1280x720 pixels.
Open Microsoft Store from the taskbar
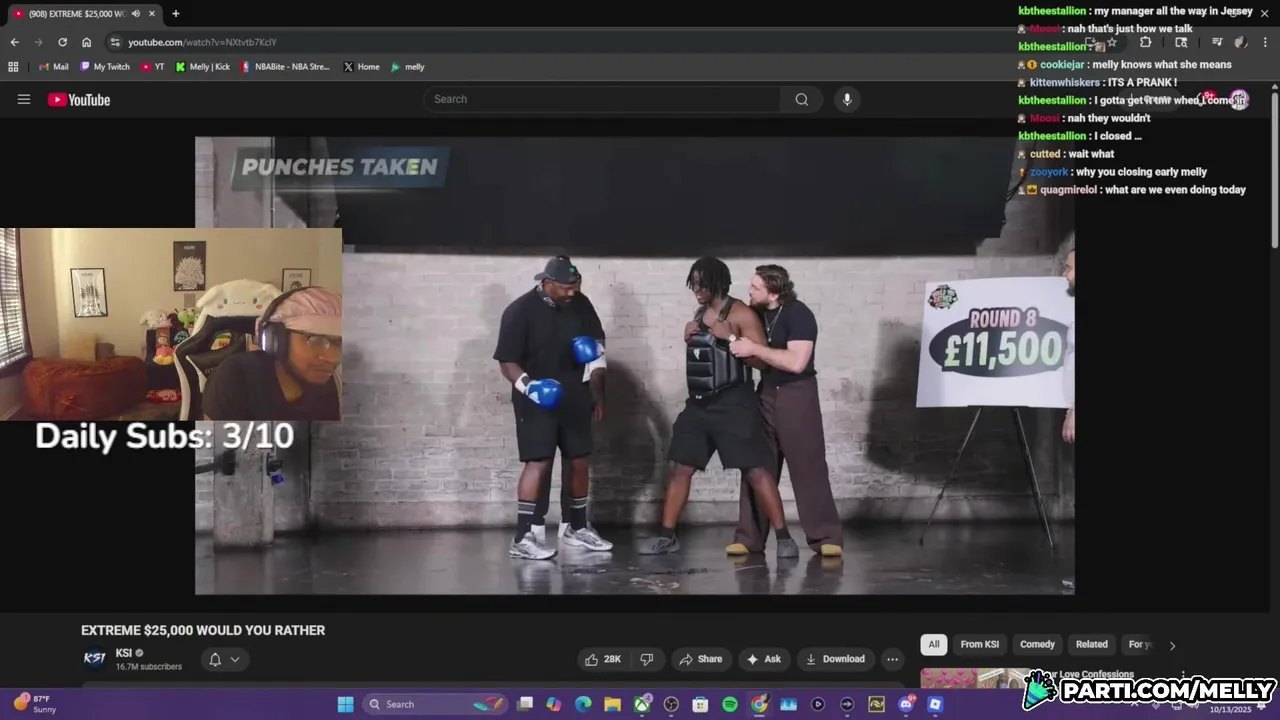click(x=700, y=704)
